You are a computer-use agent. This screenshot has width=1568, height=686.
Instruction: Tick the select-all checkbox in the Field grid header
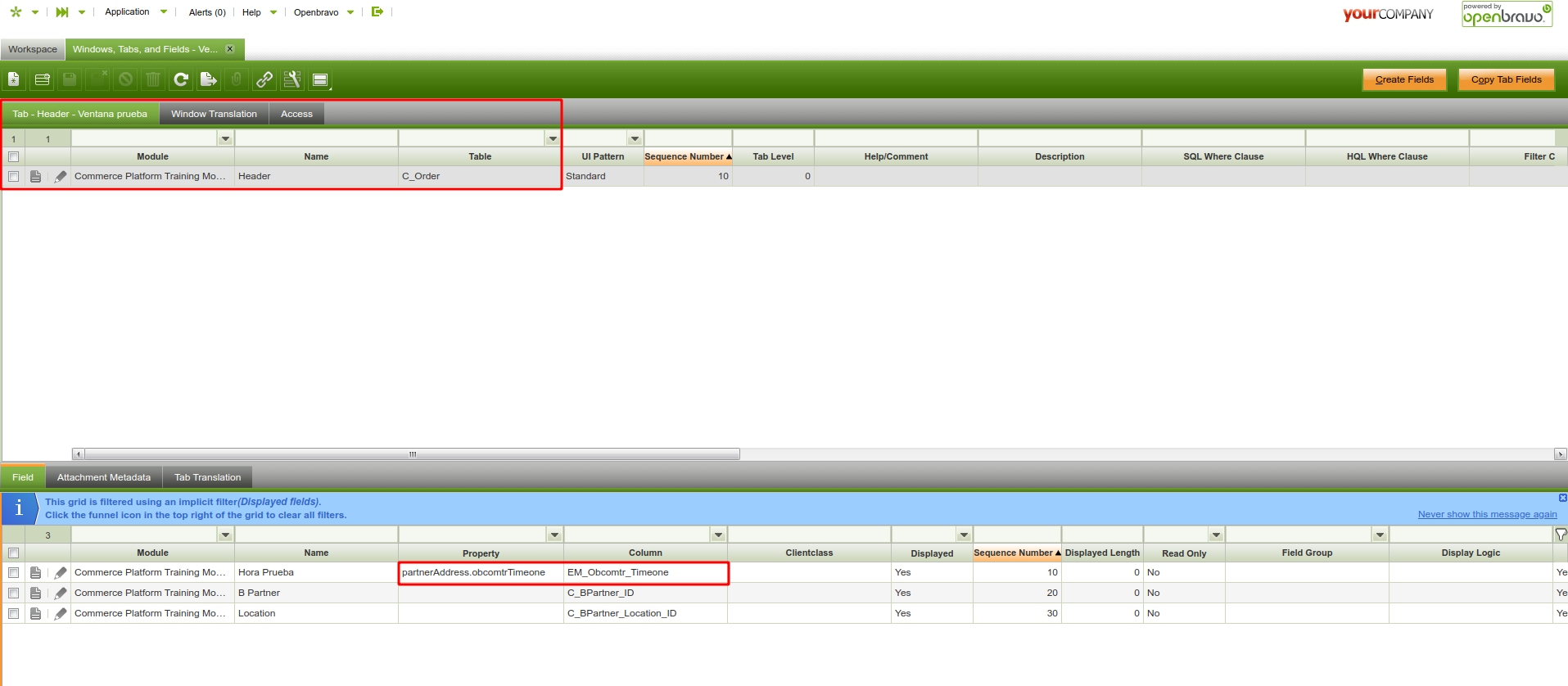click(x=13, y=553)
